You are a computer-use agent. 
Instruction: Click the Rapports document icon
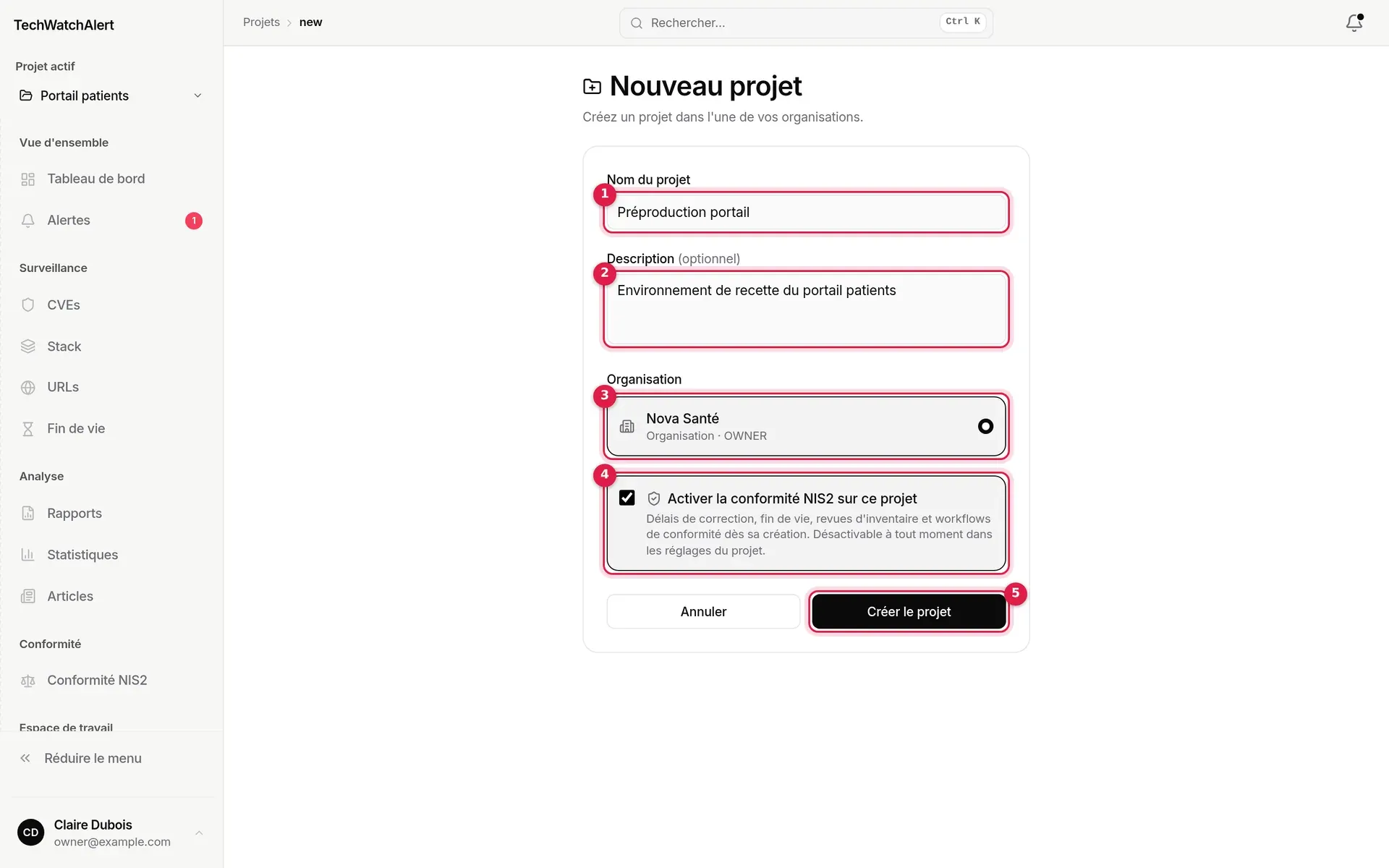pyautogui.click(x=28, y=514)
